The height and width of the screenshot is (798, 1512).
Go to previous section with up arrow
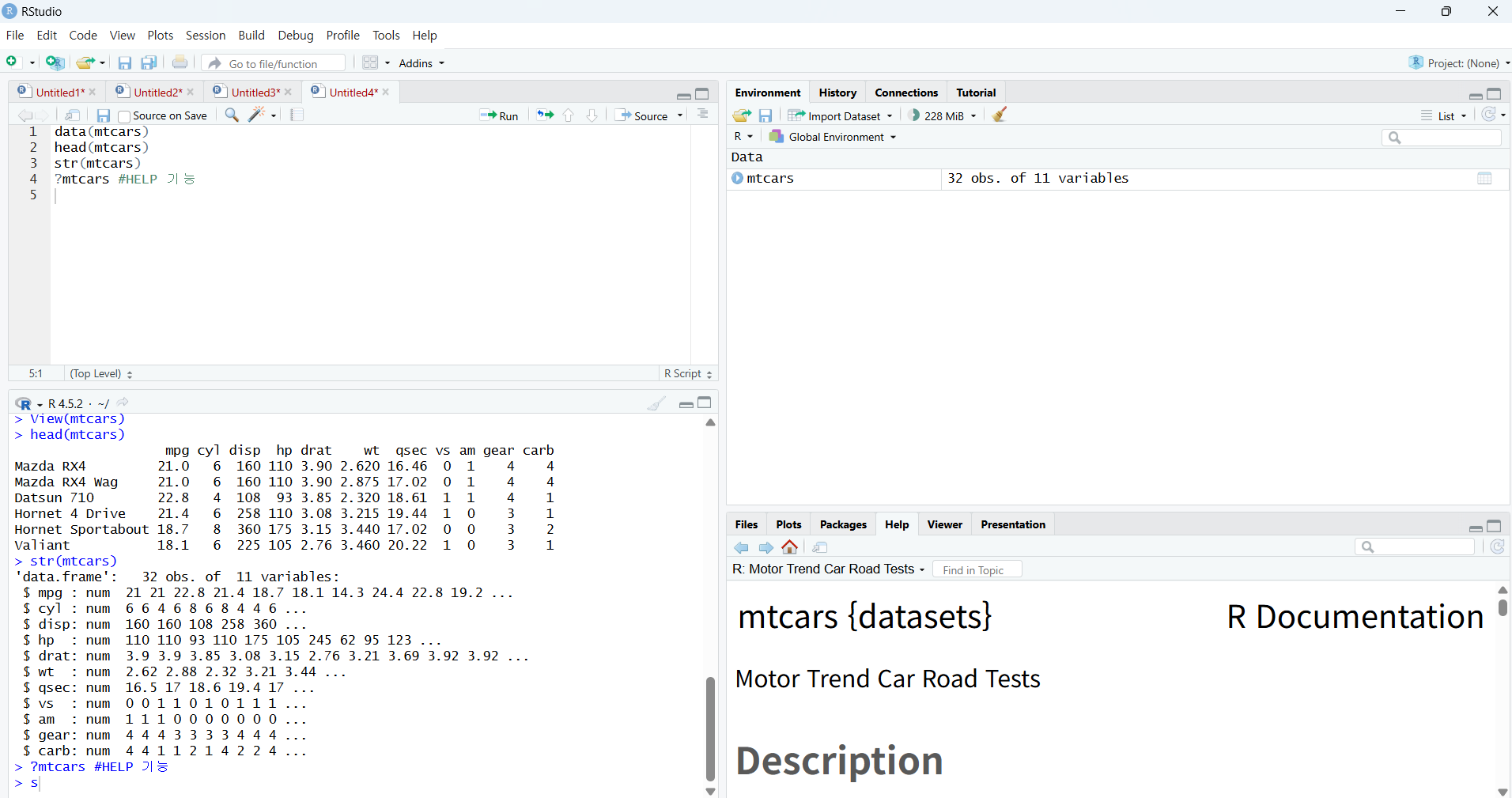click(568, 115)
